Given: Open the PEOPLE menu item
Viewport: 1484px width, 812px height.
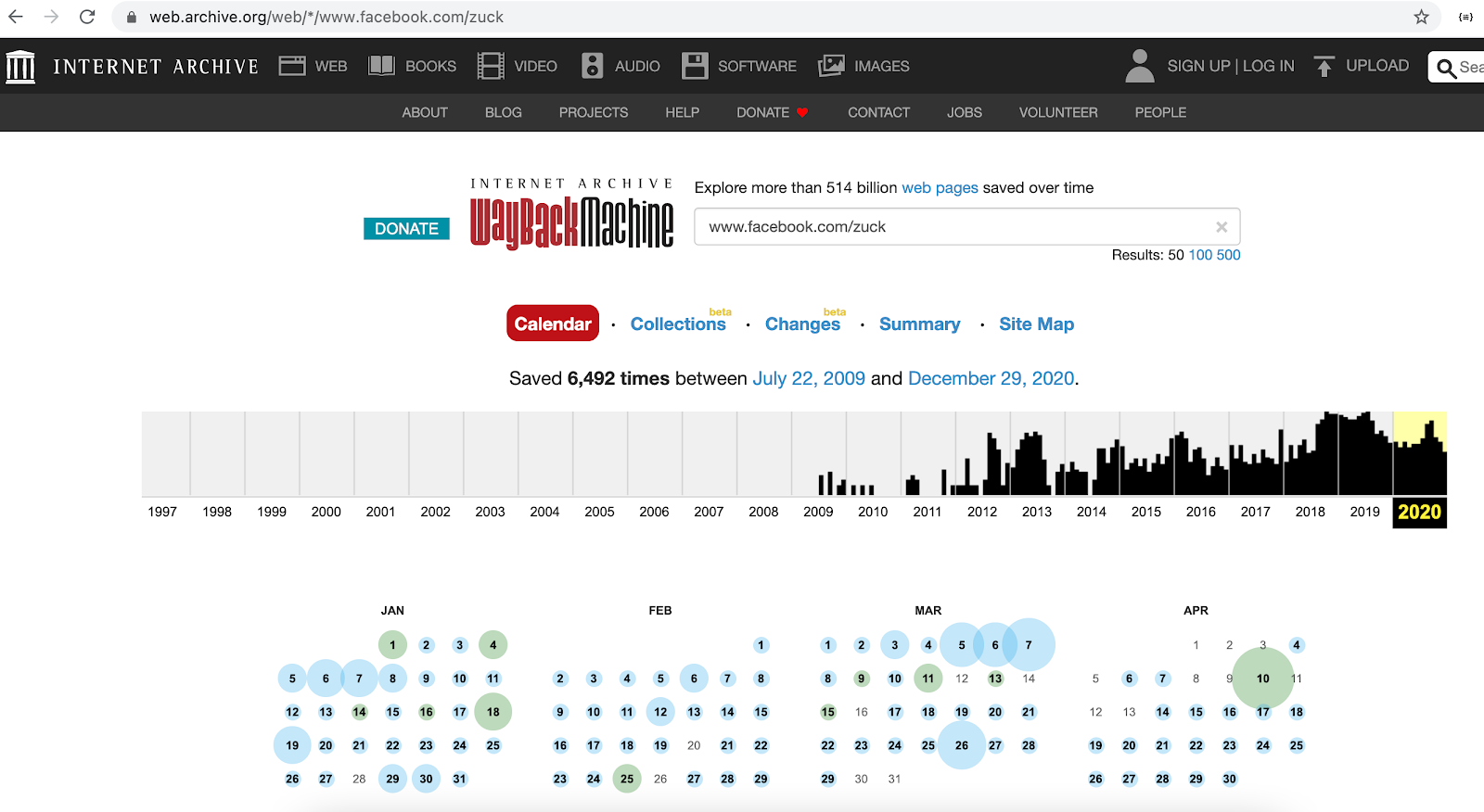Looking at the screenshot, I should [1160, 112].
